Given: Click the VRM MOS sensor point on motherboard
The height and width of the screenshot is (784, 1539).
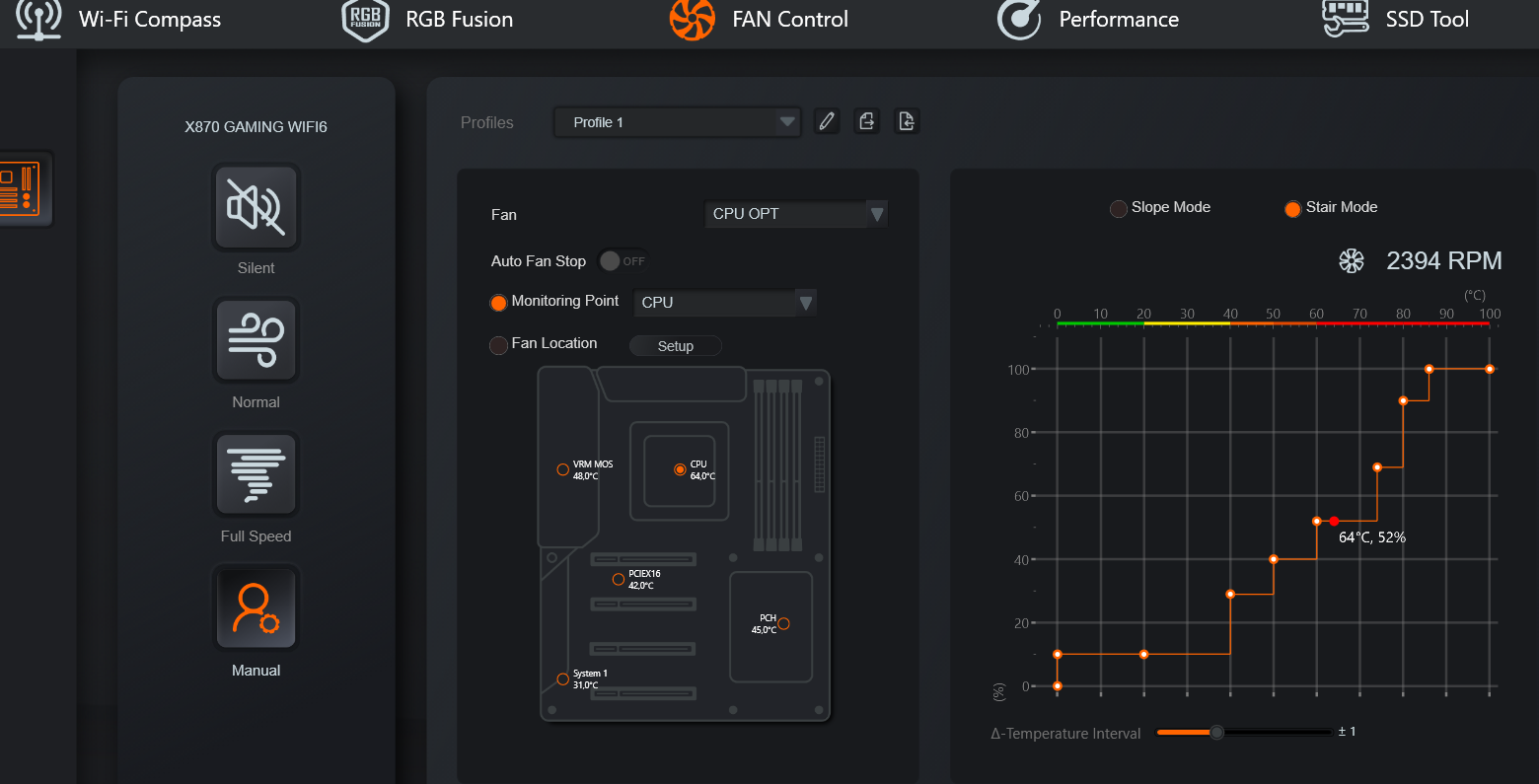Looking at the screenshot, I should [562, 470].
